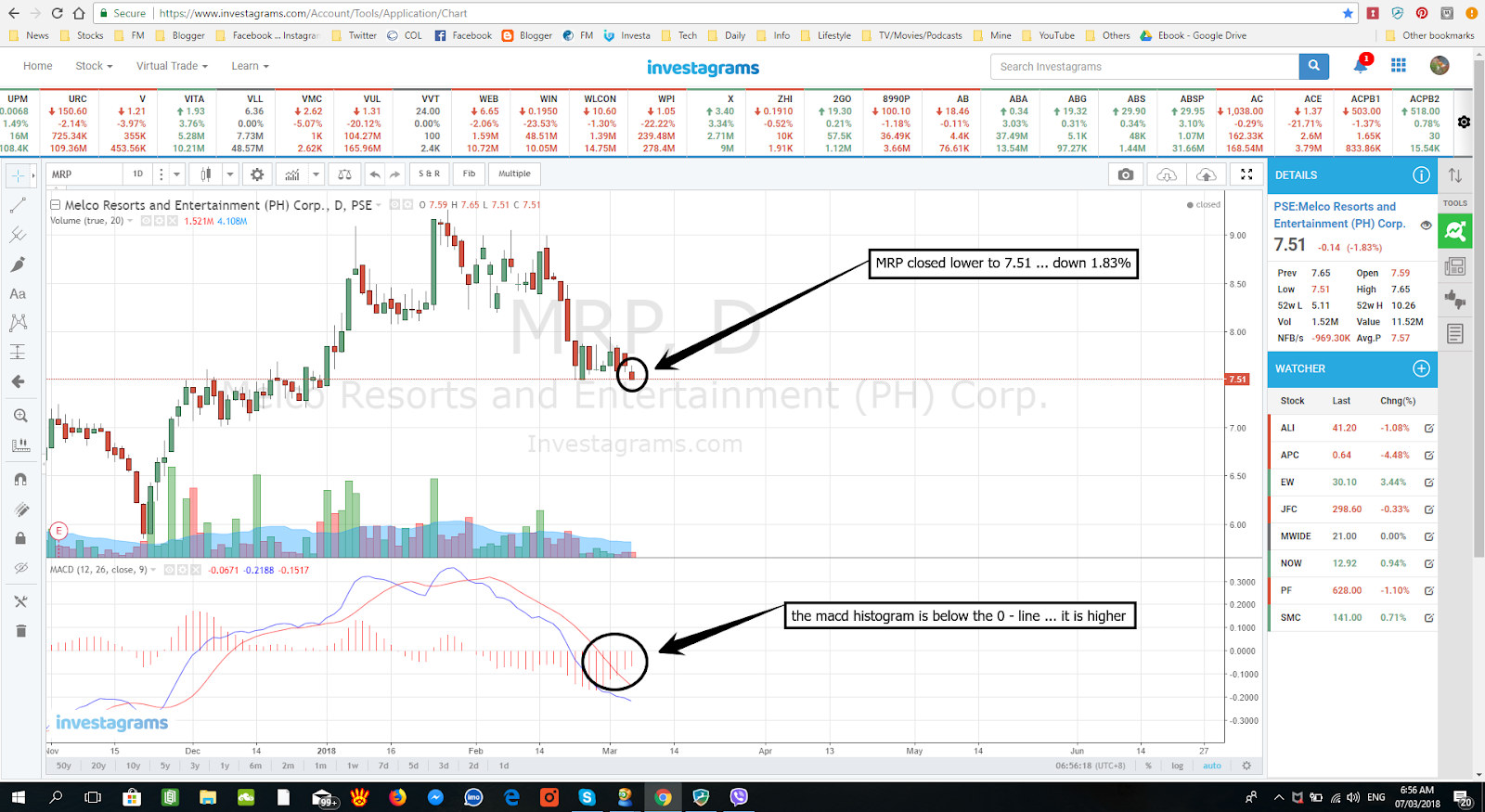Click the blue search button
The height and width of the screenshot is (812, 1485).
(1313, 67)
